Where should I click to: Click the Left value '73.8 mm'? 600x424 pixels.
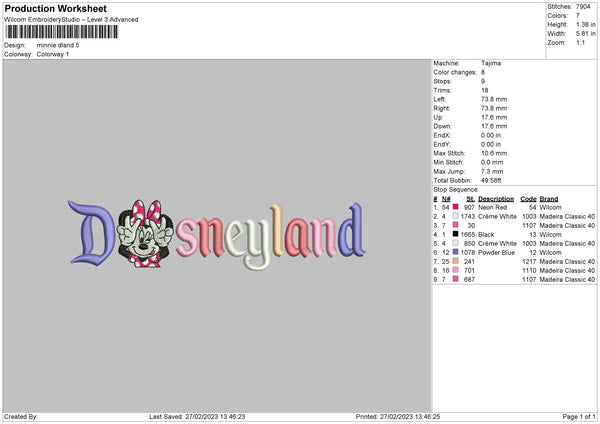[494, 99]
